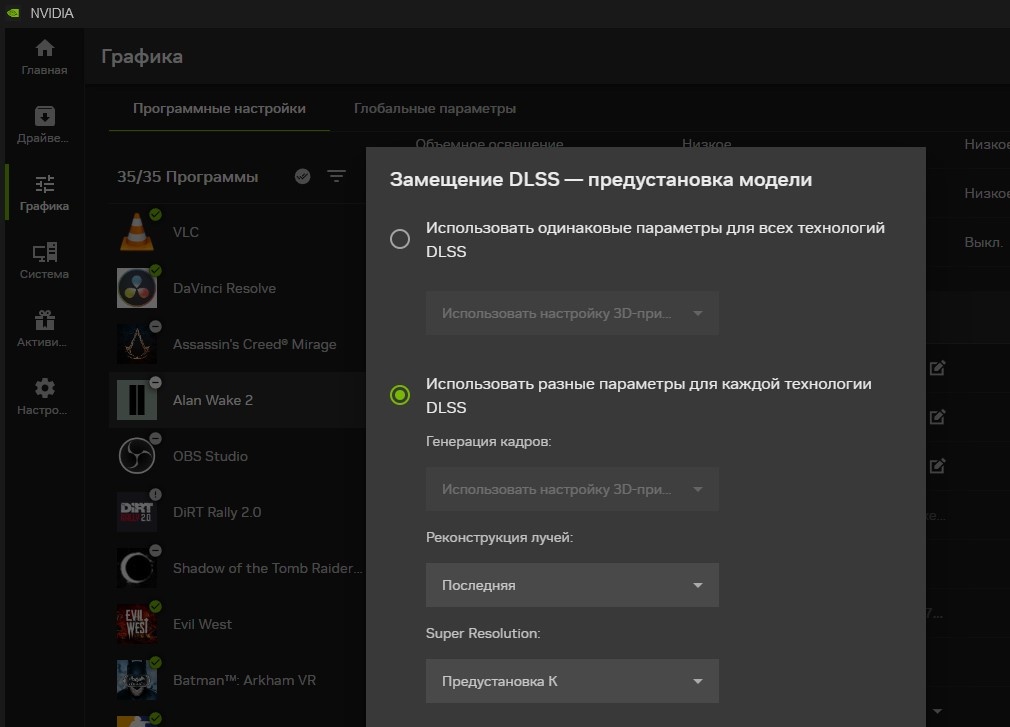
Task: Select OBS Studio in program list
Action: point(210,456)
